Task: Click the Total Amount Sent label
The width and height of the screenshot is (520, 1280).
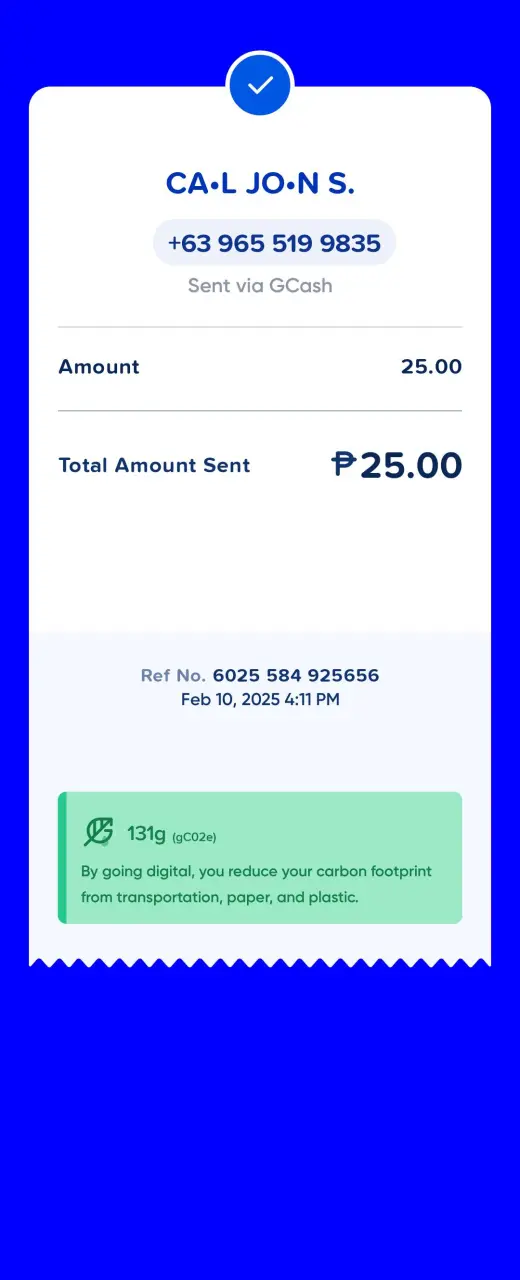Action: 154,465
